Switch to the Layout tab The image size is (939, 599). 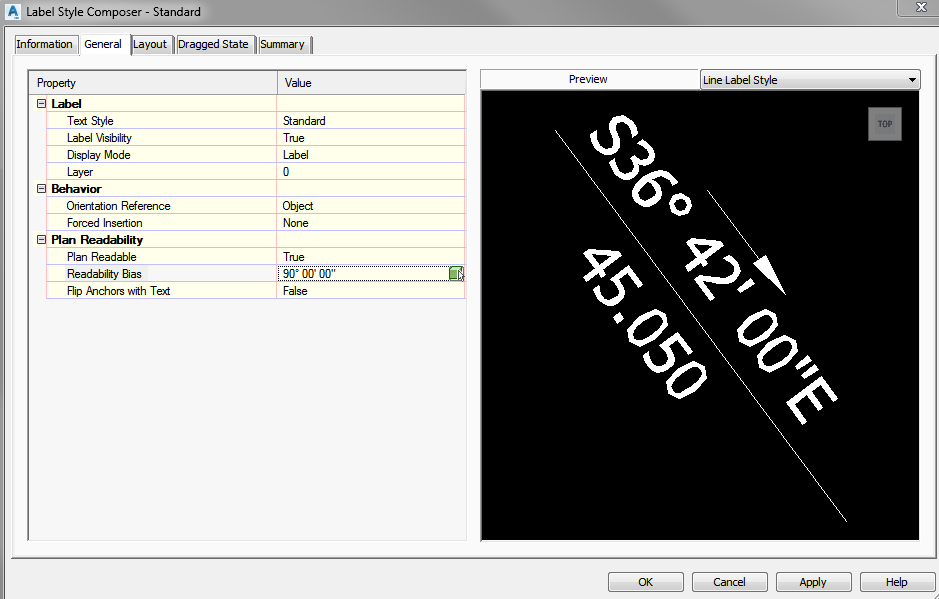pos(151,44)
